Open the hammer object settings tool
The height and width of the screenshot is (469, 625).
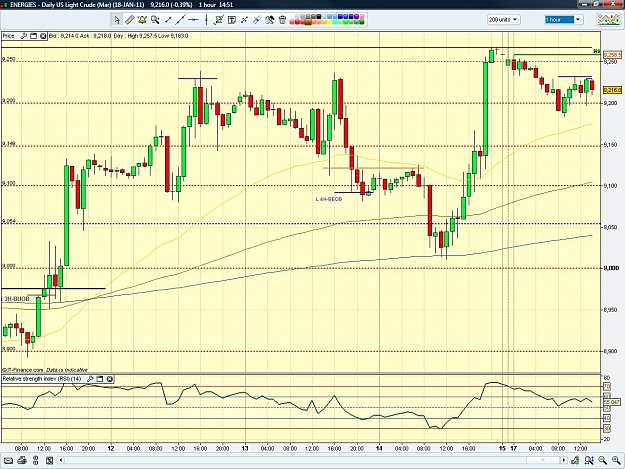(x=270, y=20)
